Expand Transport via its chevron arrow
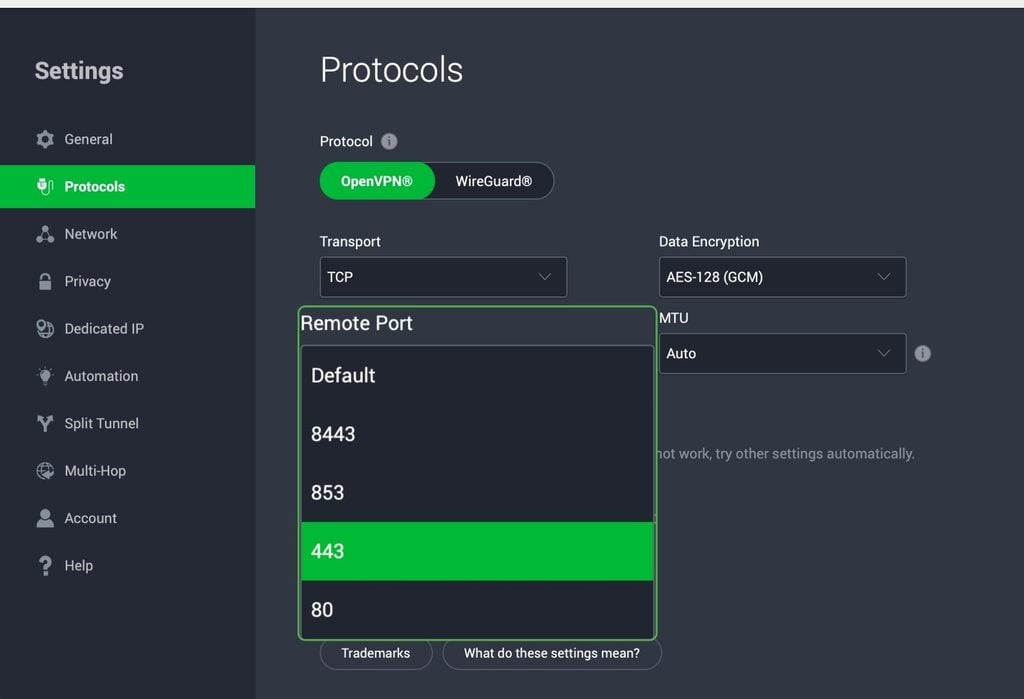This screenshot has height=699, width=1024. 545,277
